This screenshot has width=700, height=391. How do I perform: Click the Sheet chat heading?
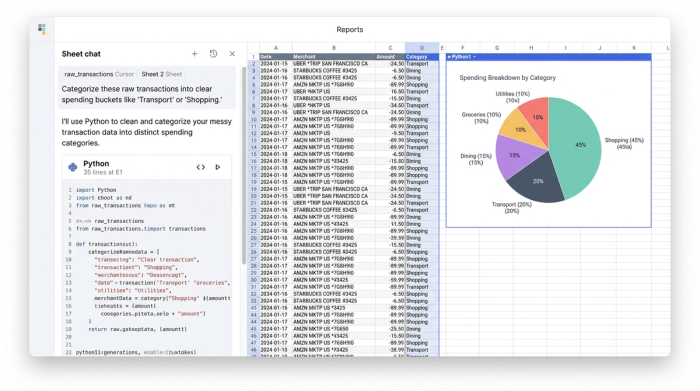[x=81, y=54]
